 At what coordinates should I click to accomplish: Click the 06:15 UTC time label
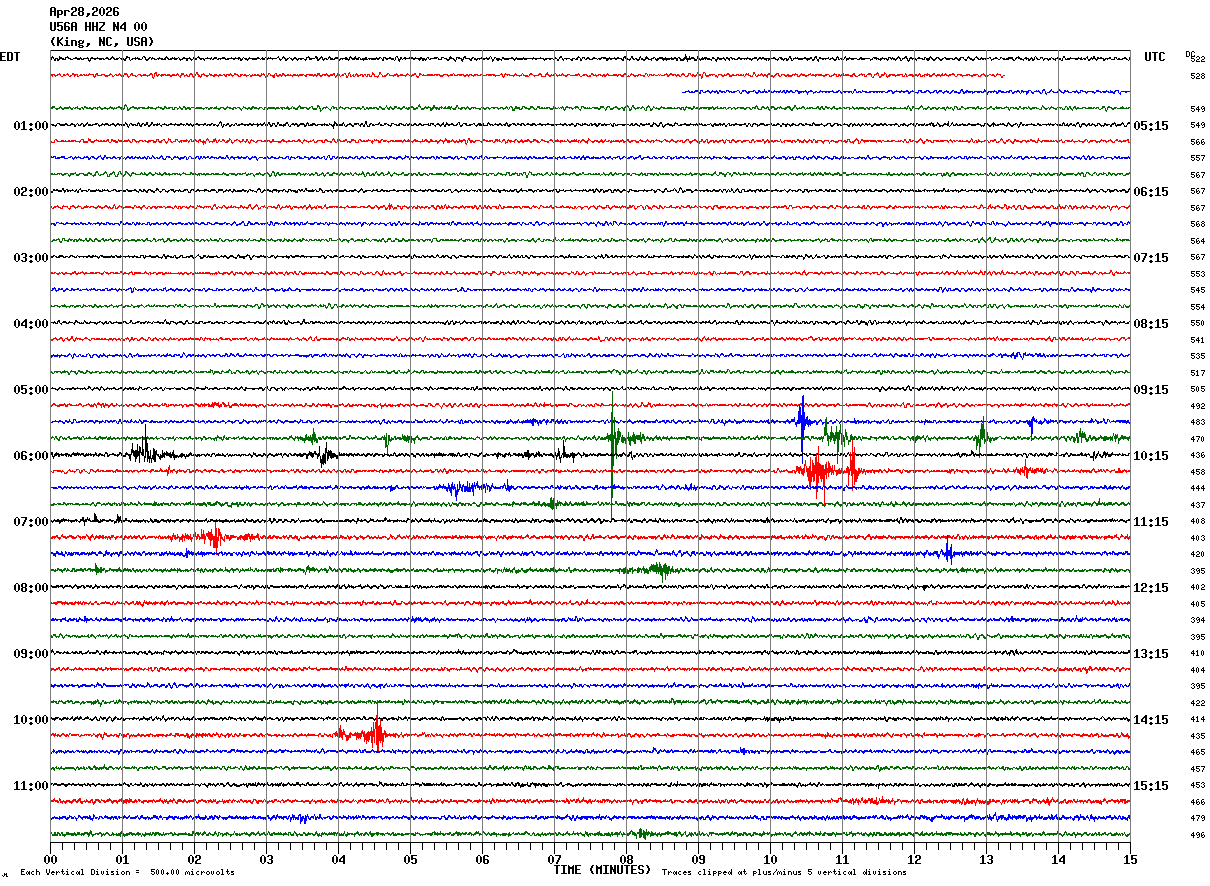tap(1151, 192)
